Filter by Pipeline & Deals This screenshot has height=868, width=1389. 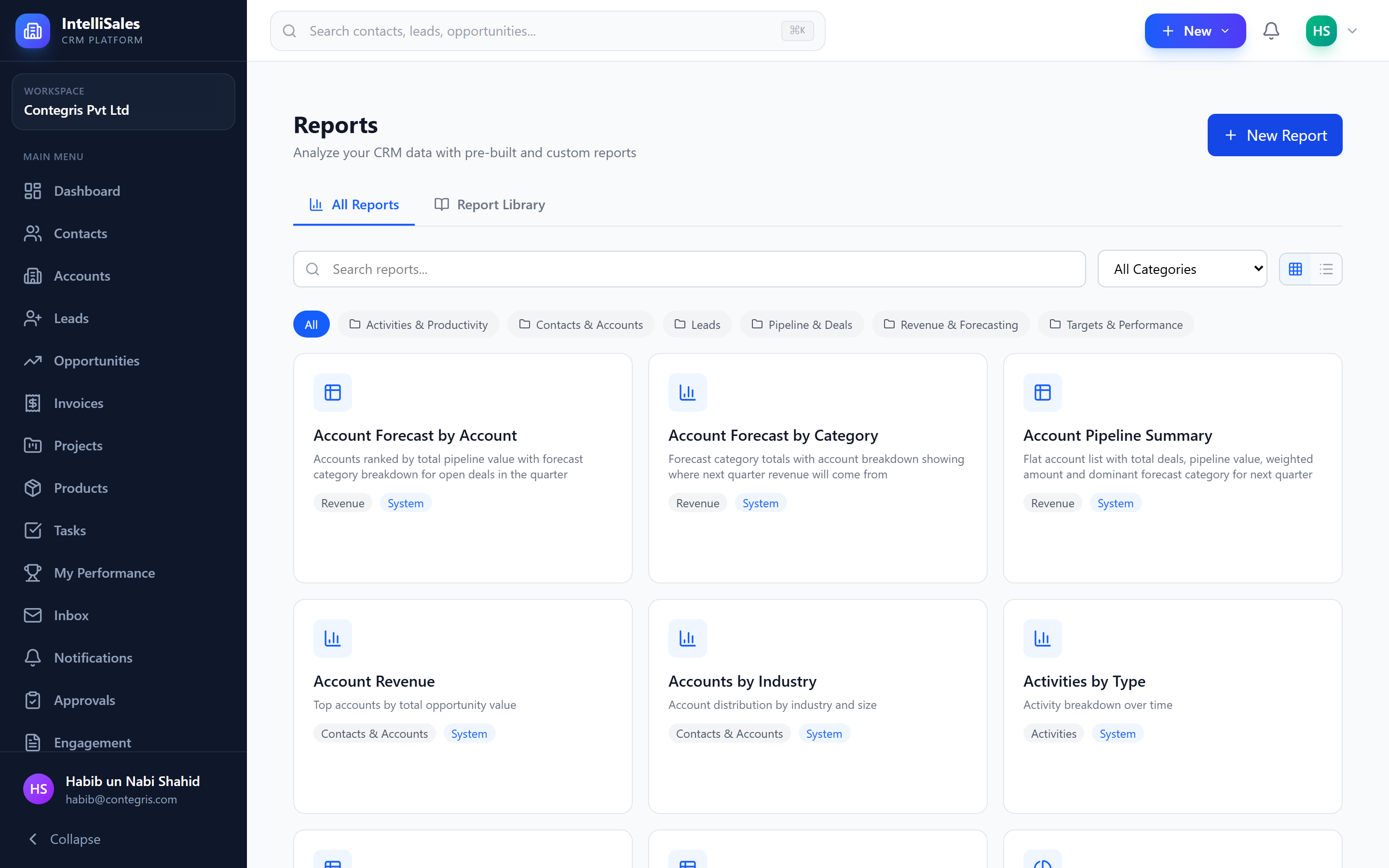coord(801,325)
